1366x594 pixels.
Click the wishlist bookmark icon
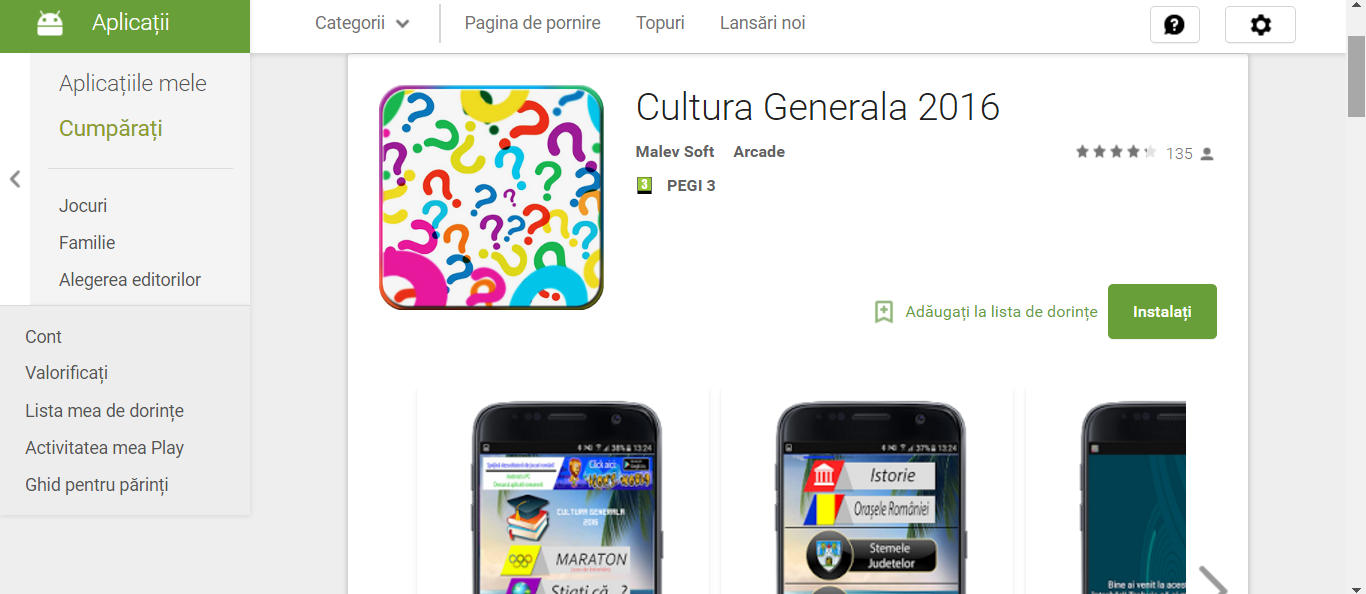pyautogui.click(x=884, y=311)
